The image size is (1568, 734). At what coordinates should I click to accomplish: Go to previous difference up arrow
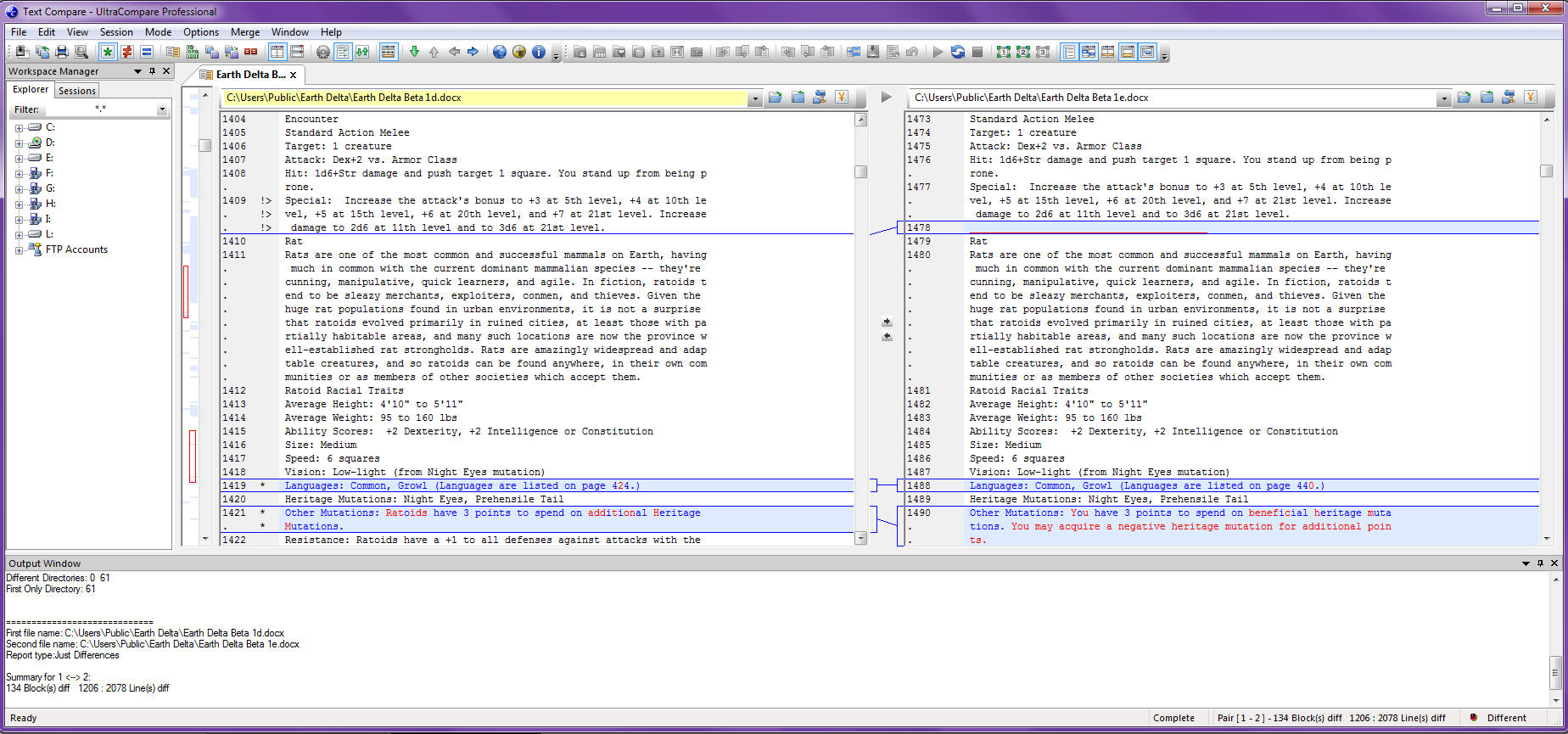434,53
